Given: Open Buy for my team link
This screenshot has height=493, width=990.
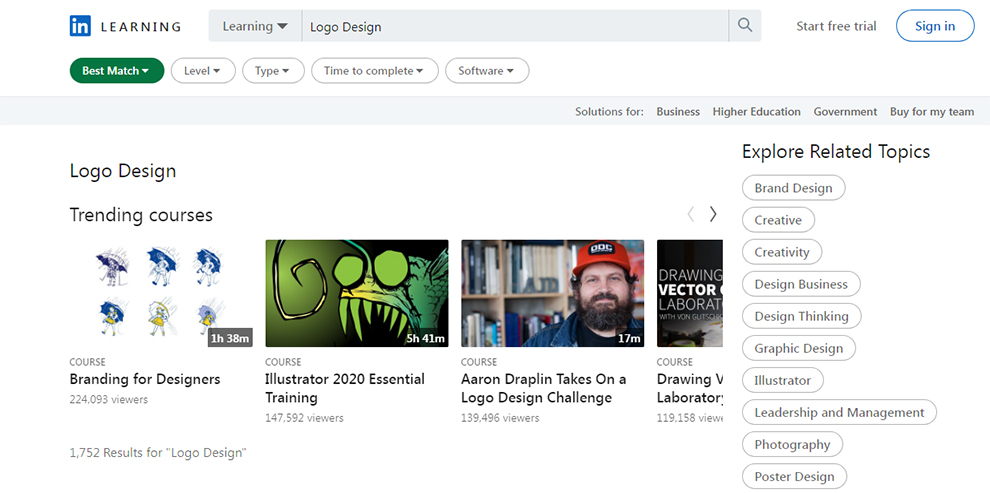Looking at the screenshot, I should pos(932,112).
